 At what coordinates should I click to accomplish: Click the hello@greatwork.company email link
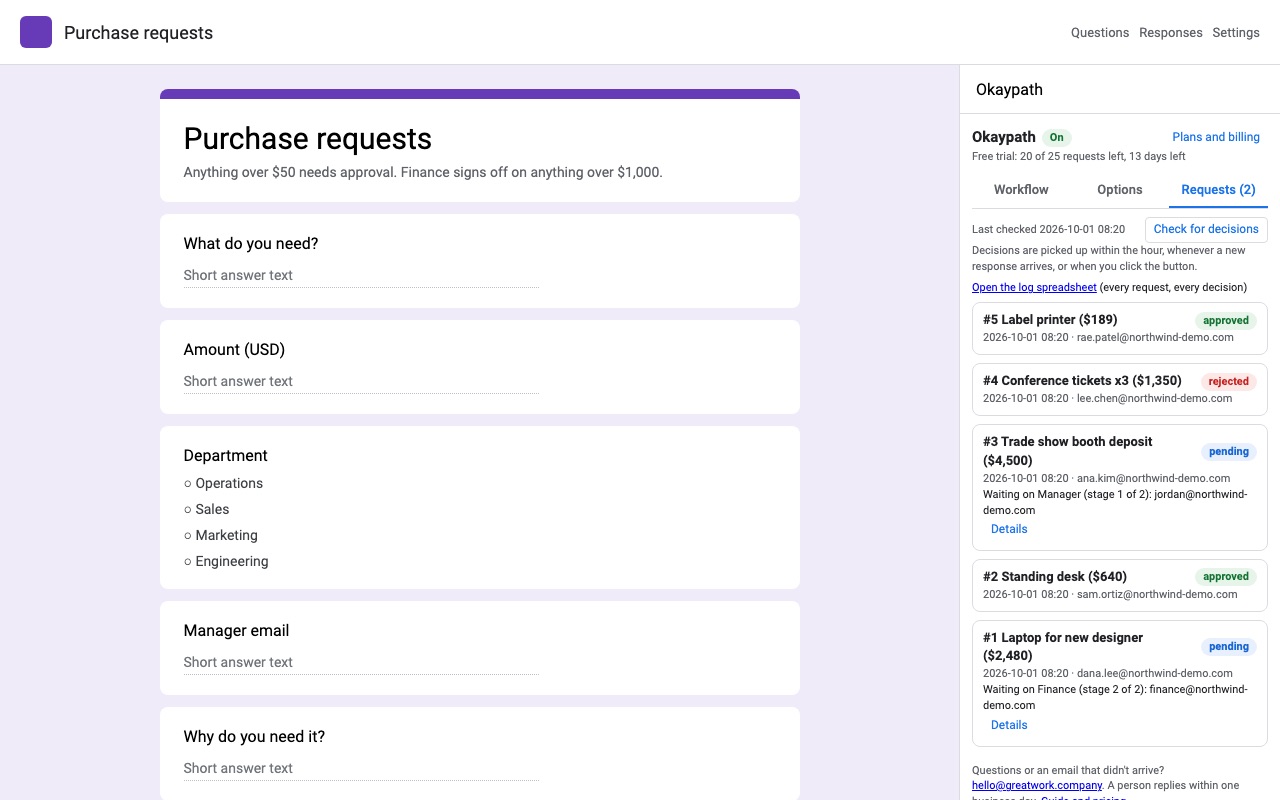click(1037, 786)
